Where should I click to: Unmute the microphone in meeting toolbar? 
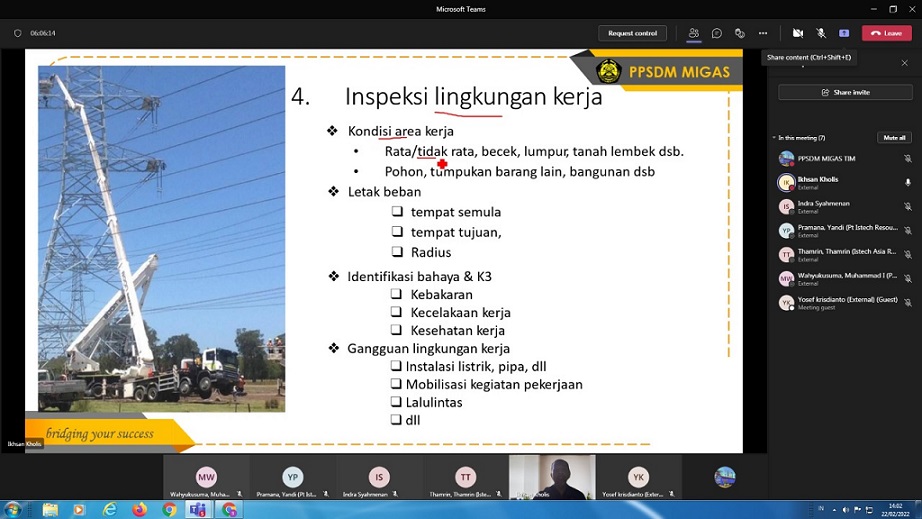[x=821, y=34]
